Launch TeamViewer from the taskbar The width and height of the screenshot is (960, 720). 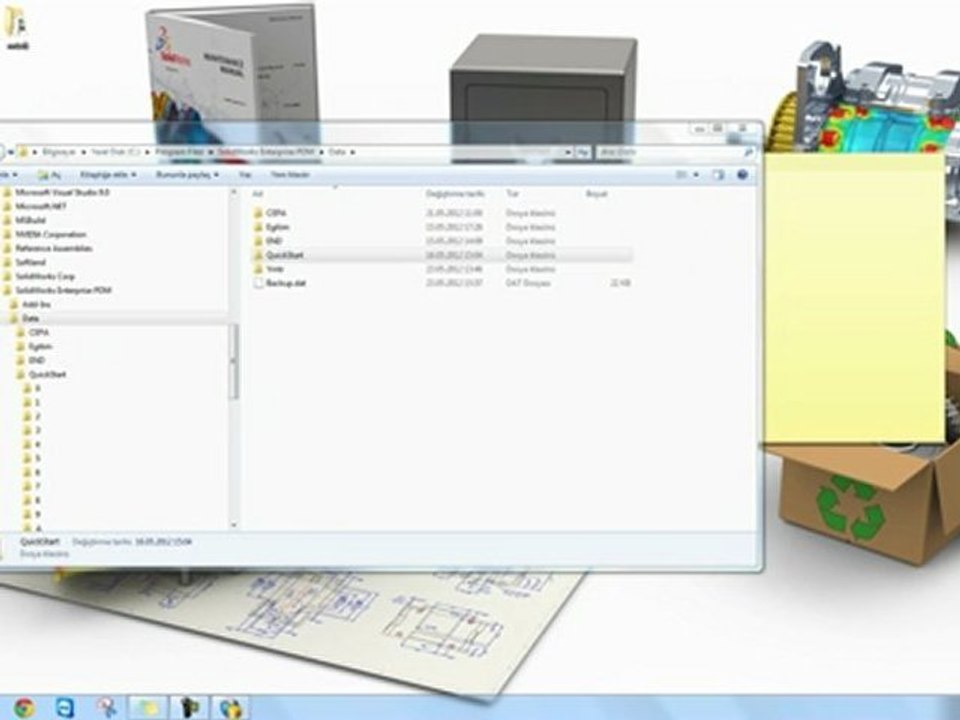pyautogui.click(x=64, y=708)
